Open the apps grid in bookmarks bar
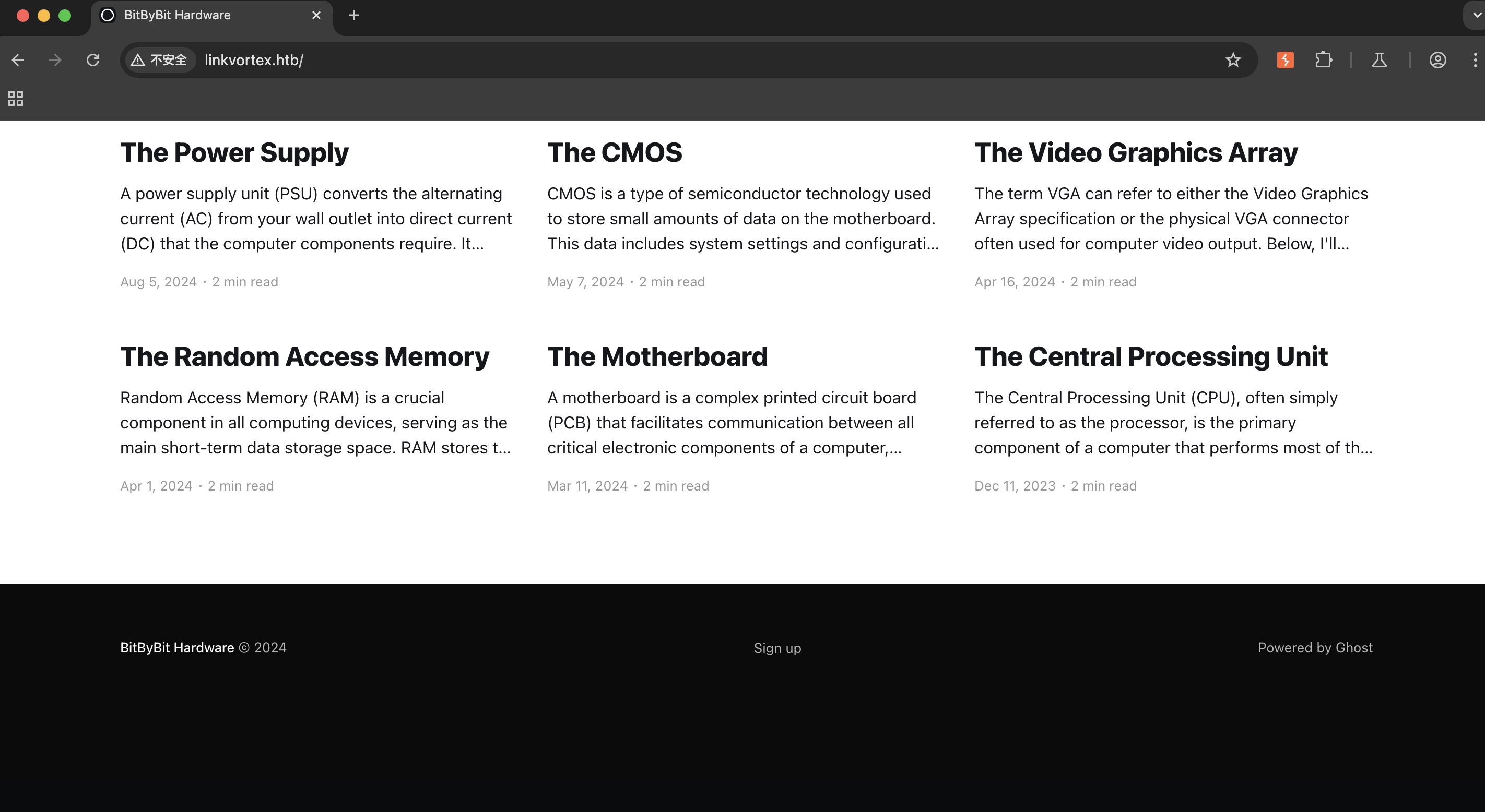The image size is (1485, 812). click(16, 99)
